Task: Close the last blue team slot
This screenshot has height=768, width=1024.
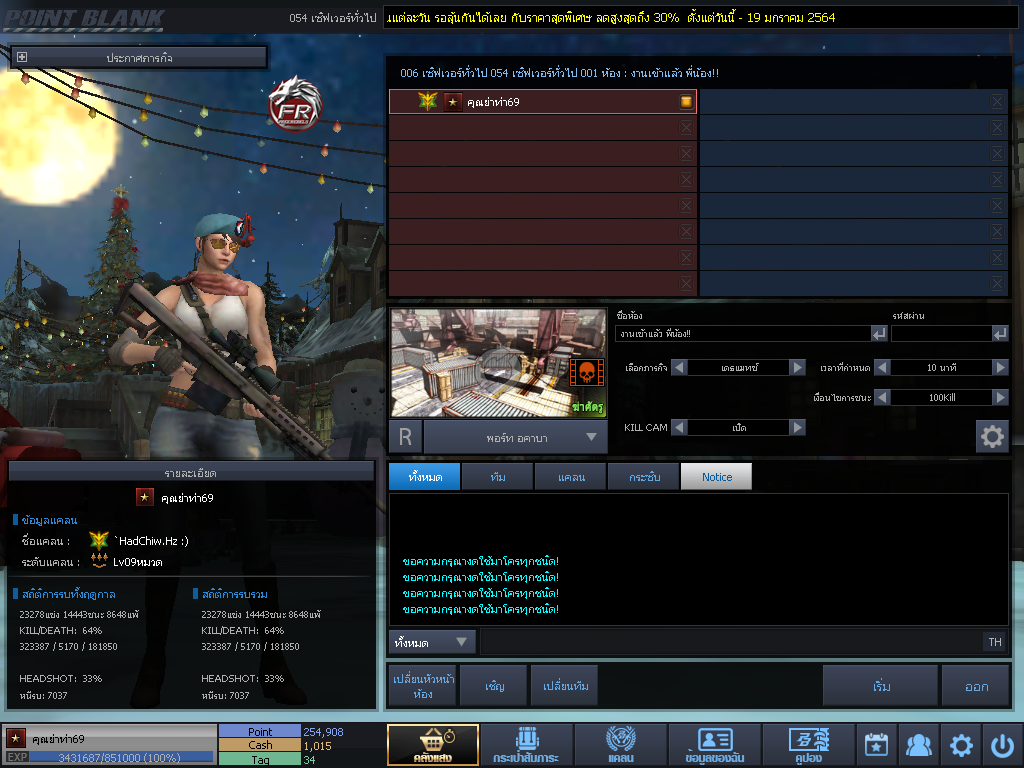Action: pyautogui.click(x=997, y=283)
